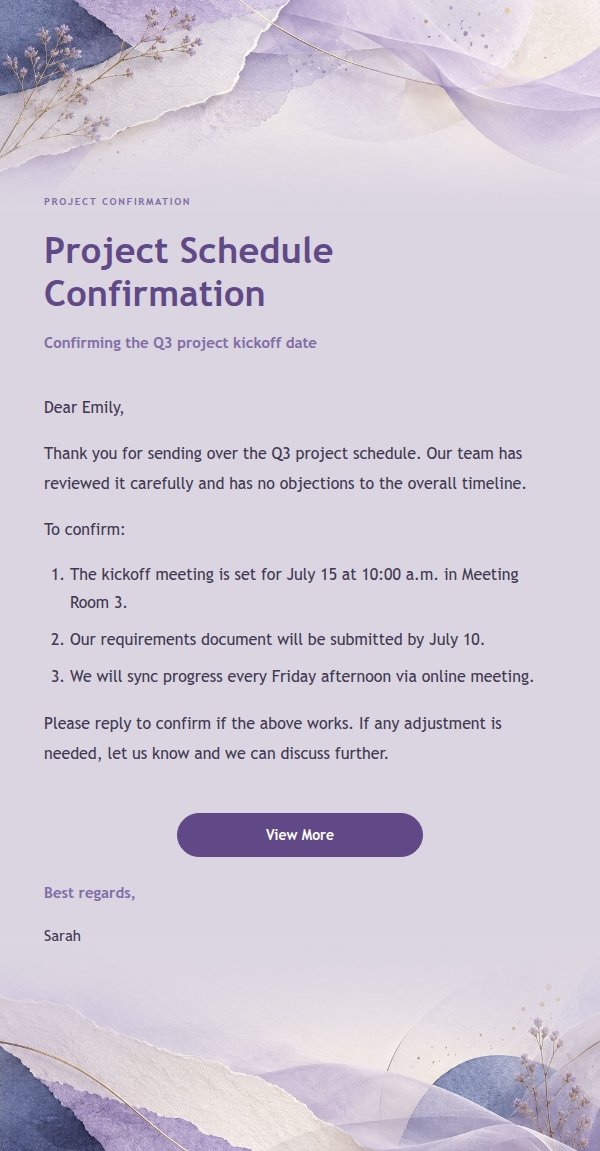
Task: Click the PROJECT CONFIRMATION label text
Action: (117, 201)
